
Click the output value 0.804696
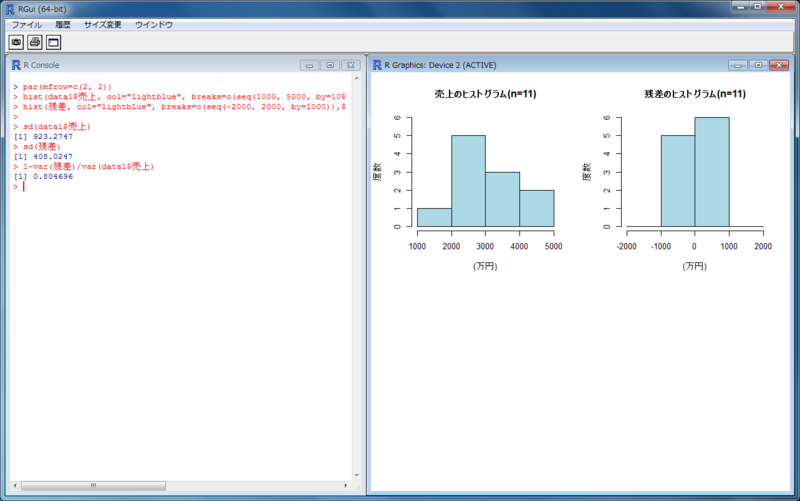(x=53, y=177)
